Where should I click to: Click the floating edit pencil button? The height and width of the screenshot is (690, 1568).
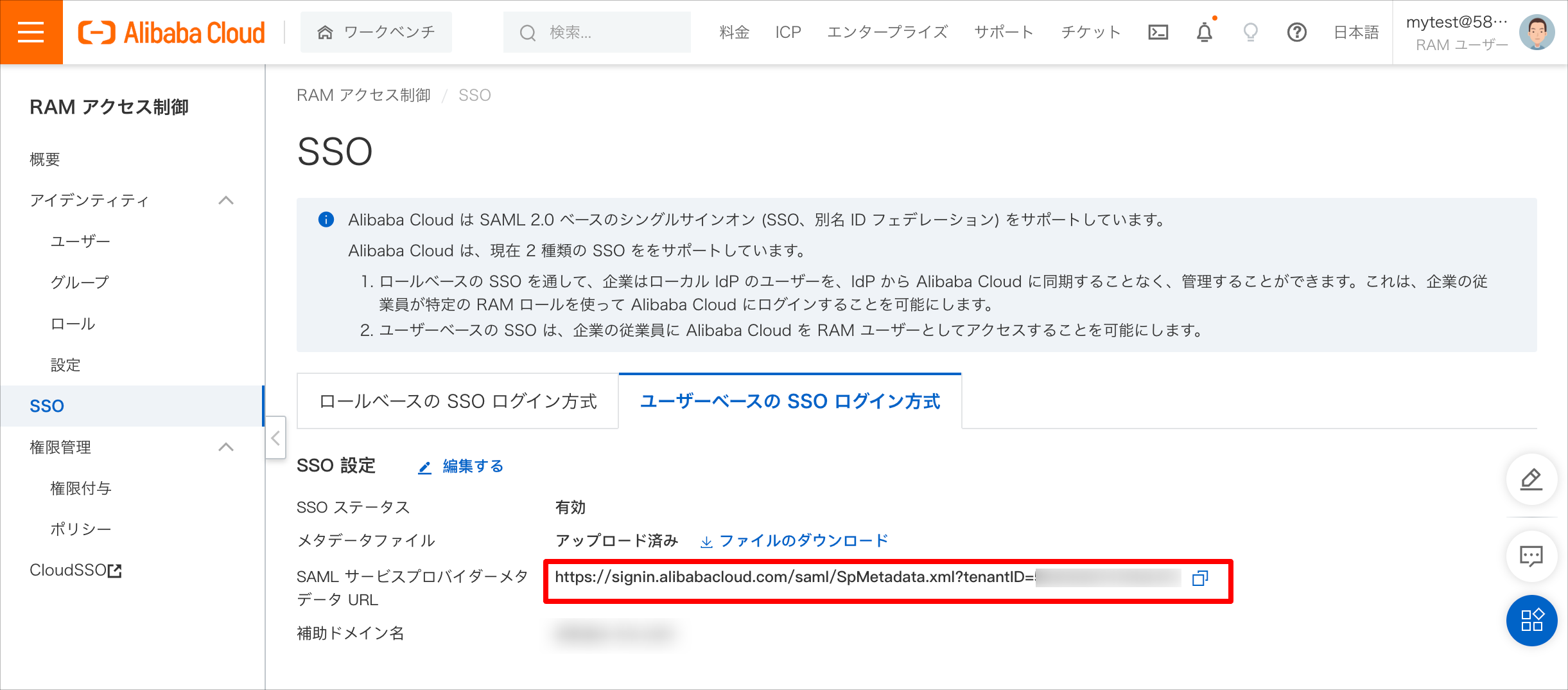point(1532,479)
